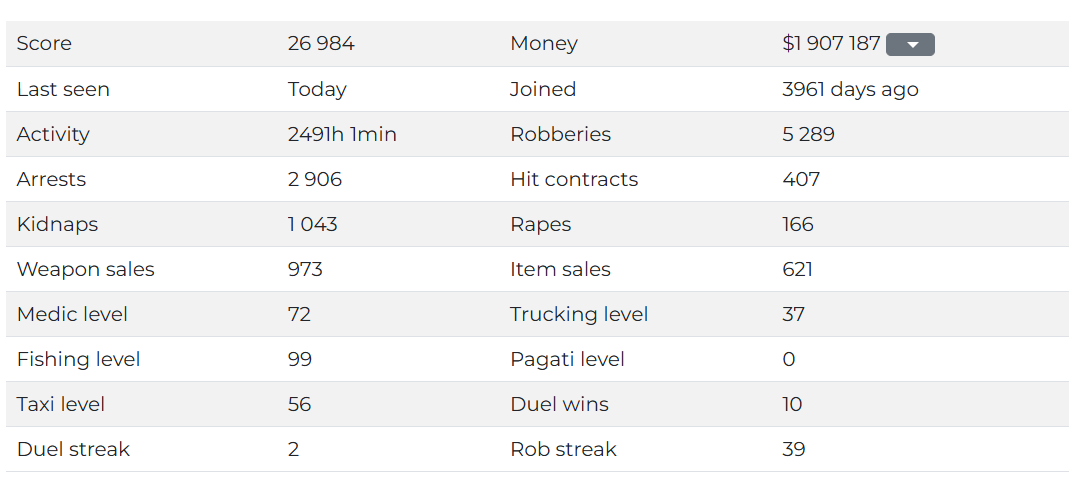Click the Score value 26 984

click(x=321, y=43)
